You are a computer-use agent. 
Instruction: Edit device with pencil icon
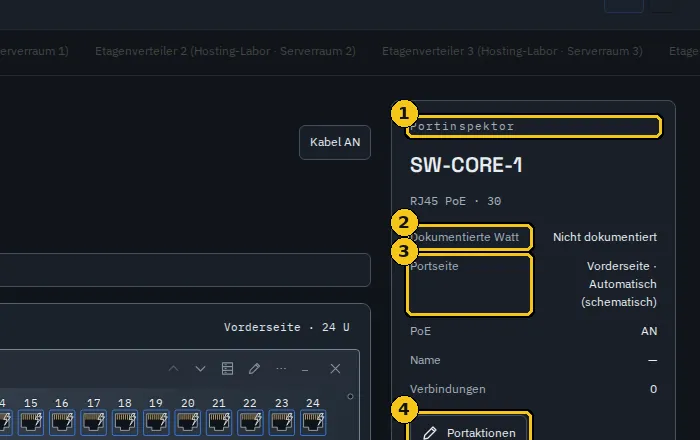pos(254,369)
